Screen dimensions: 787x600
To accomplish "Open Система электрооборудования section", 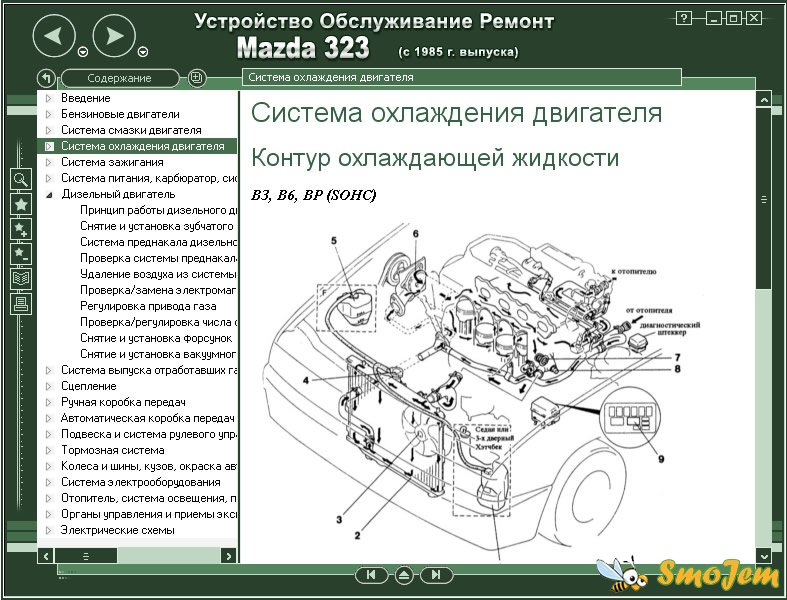I will [141, 483].
